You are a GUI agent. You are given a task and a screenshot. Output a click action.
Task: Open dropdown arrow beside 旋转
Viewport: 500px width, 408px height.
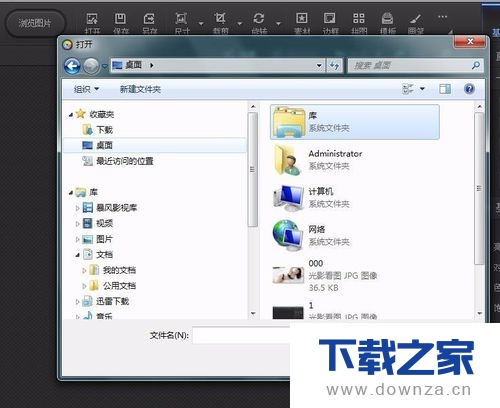[278, 24]
